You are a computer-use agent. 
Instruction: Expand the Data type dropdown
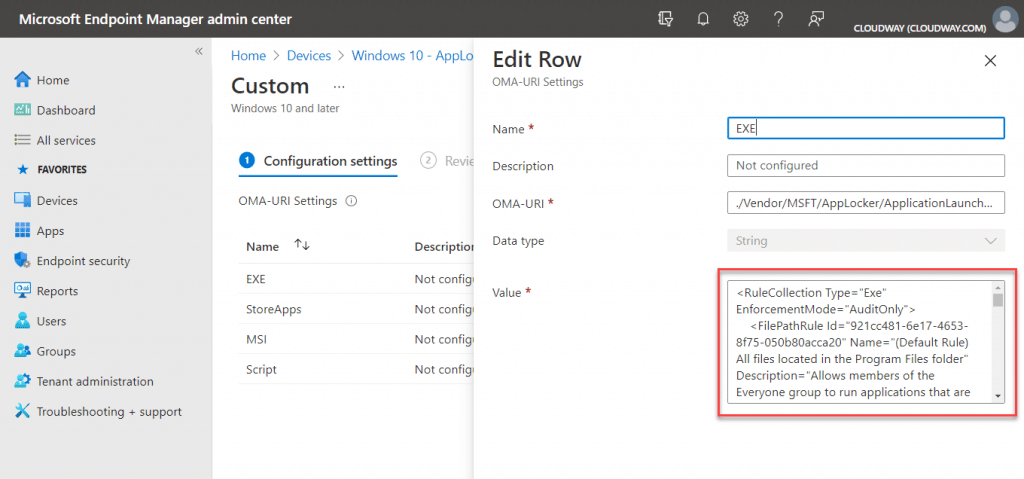pyautogui.click(x=865, y=240)
